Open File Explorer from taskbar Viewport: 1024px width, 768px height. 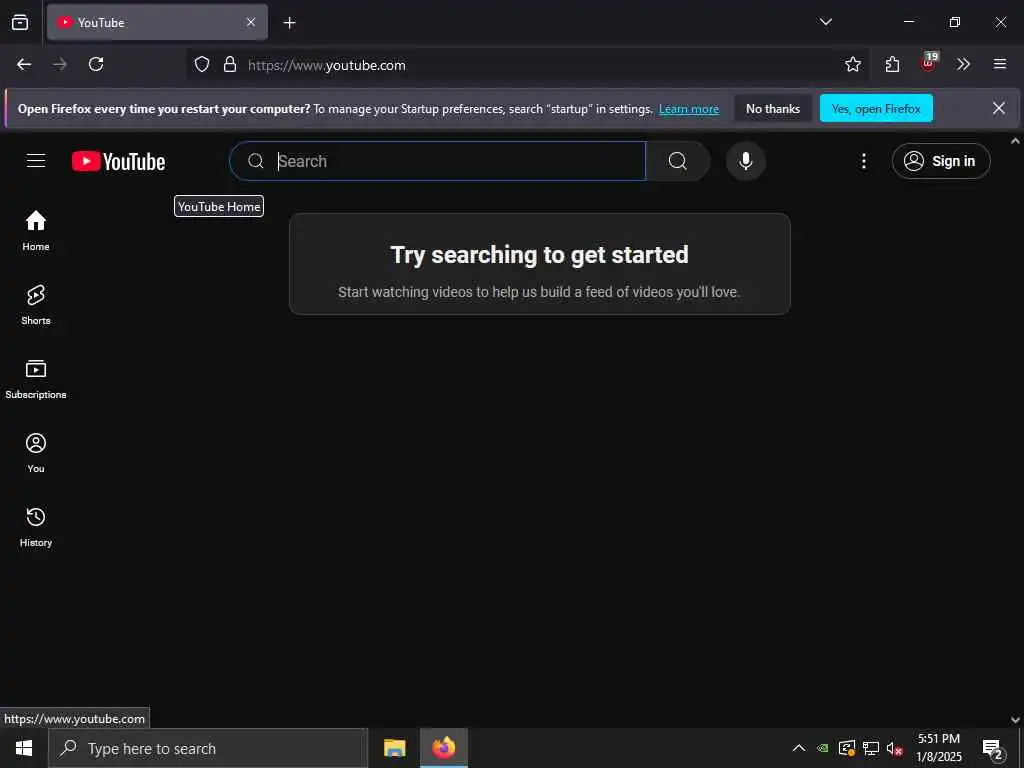click(394, 748)
